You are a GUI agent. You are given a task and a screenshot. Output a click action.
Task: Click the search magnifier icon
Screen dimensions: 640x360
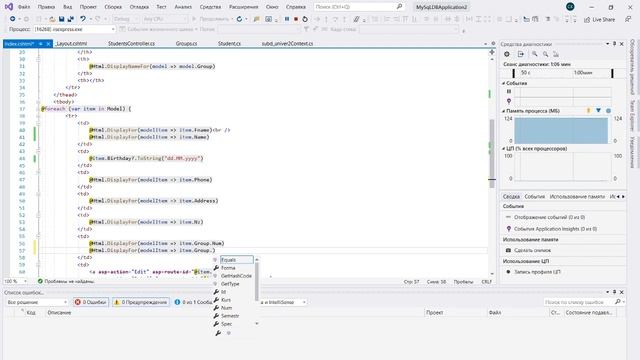399,7
